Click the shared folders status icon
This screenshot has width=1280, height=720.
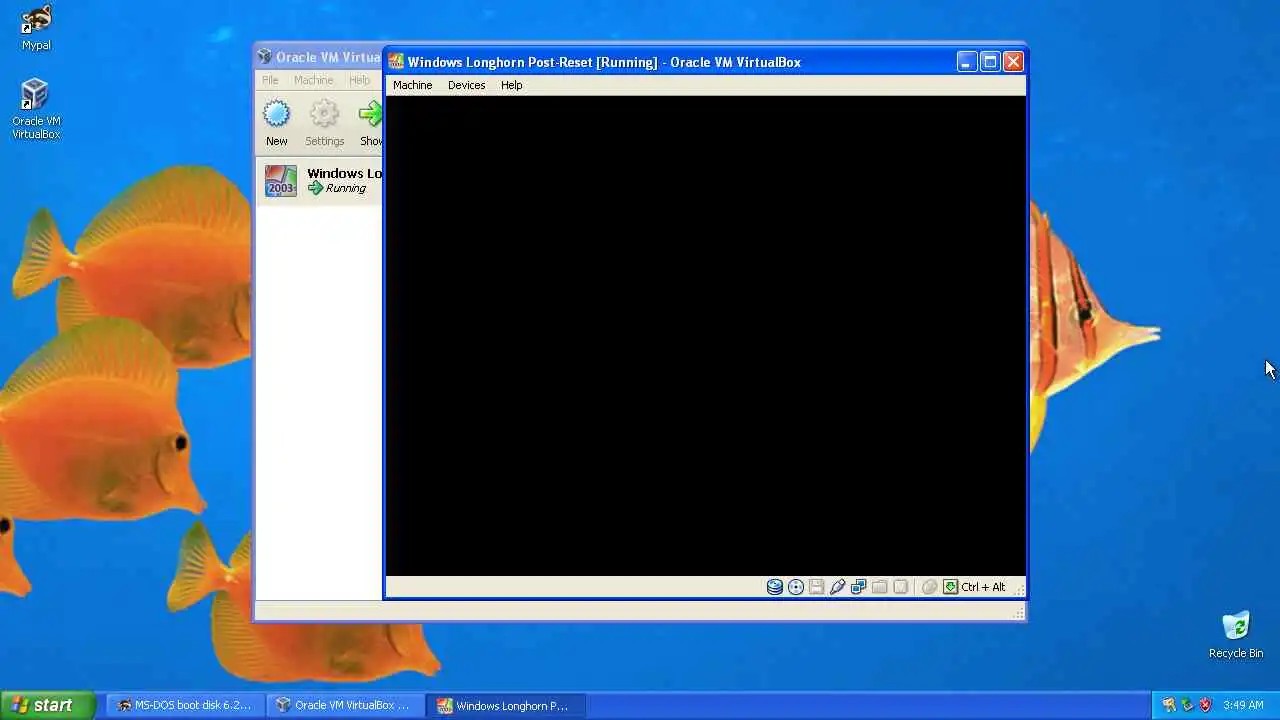(880, 587)
